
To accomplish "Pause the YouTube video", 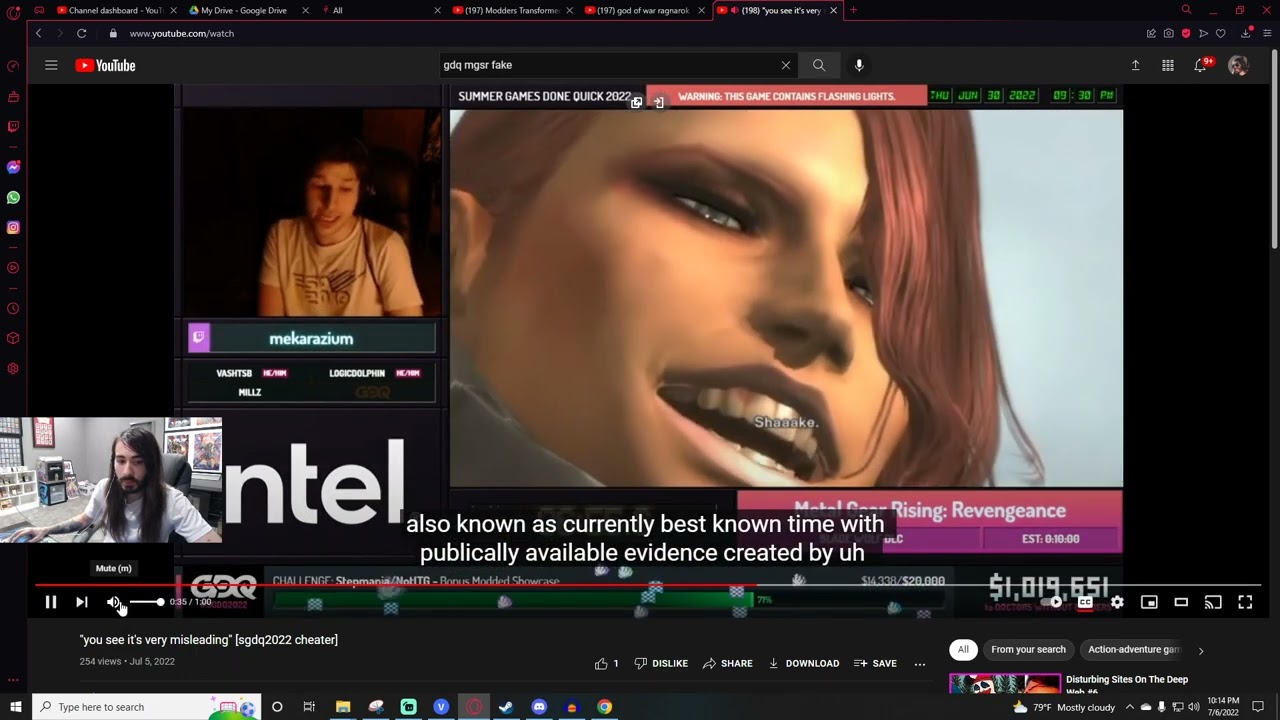I will 51,602.
